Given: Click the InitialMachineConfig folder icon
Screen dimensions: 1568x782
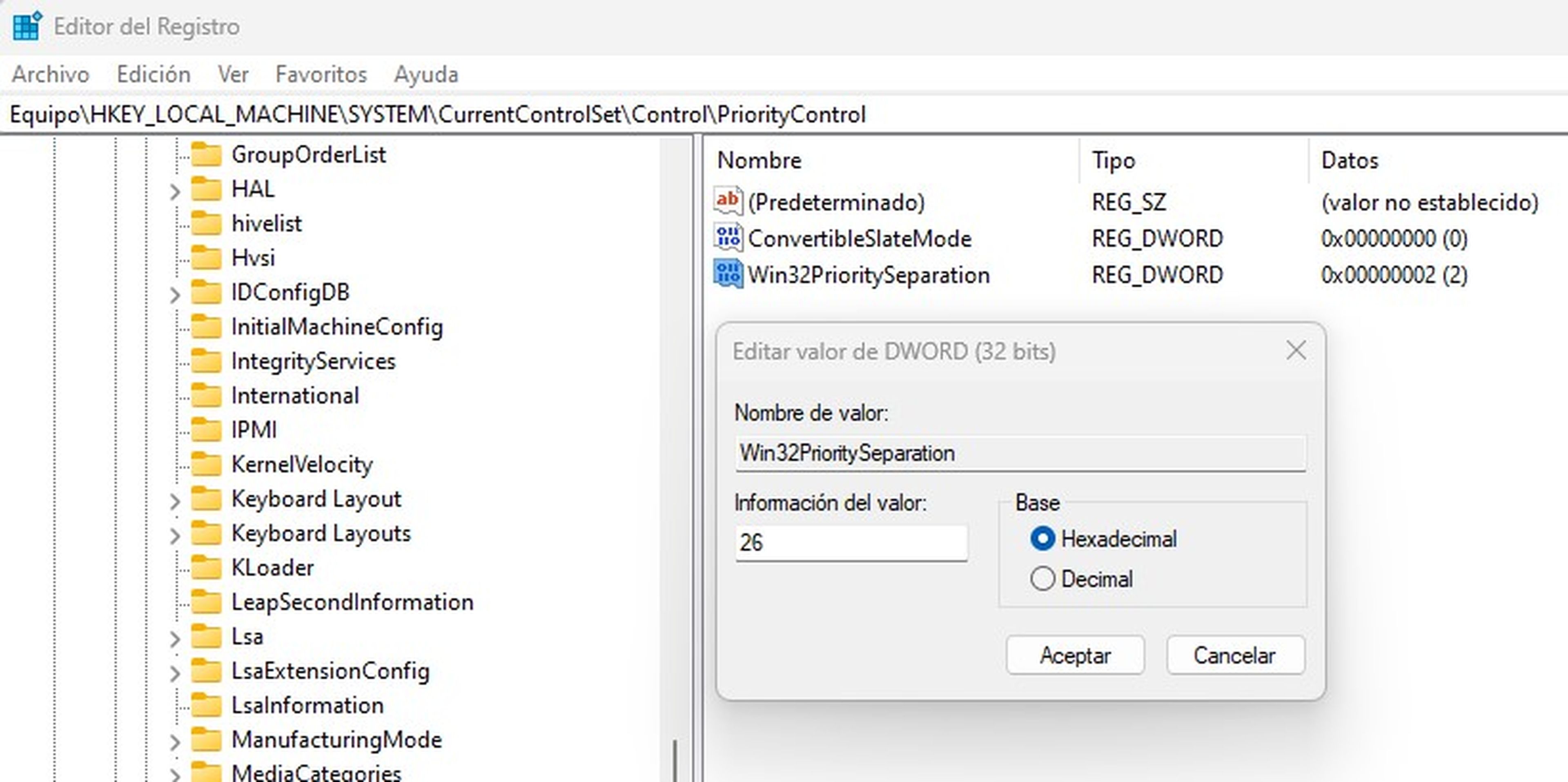Looking at the screenshot, I should 206,327.
